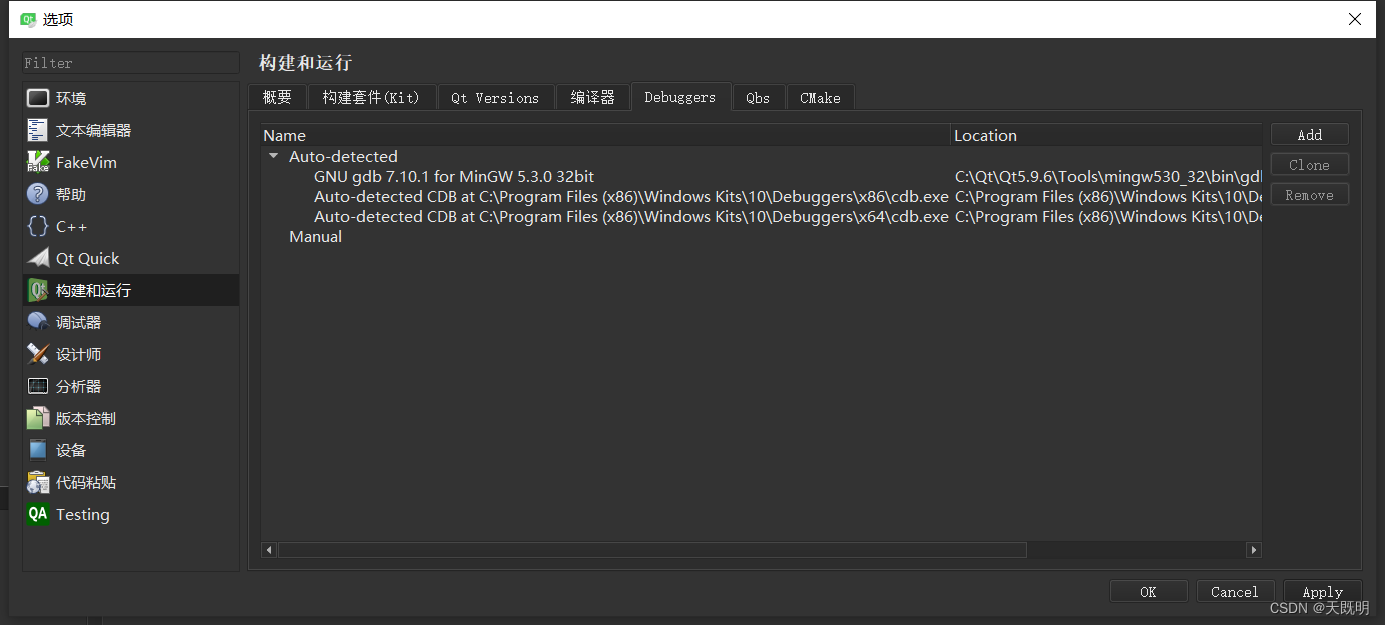Click the Remove button
Viewport: 1385px width, 625px height.
click(1309, 195)
